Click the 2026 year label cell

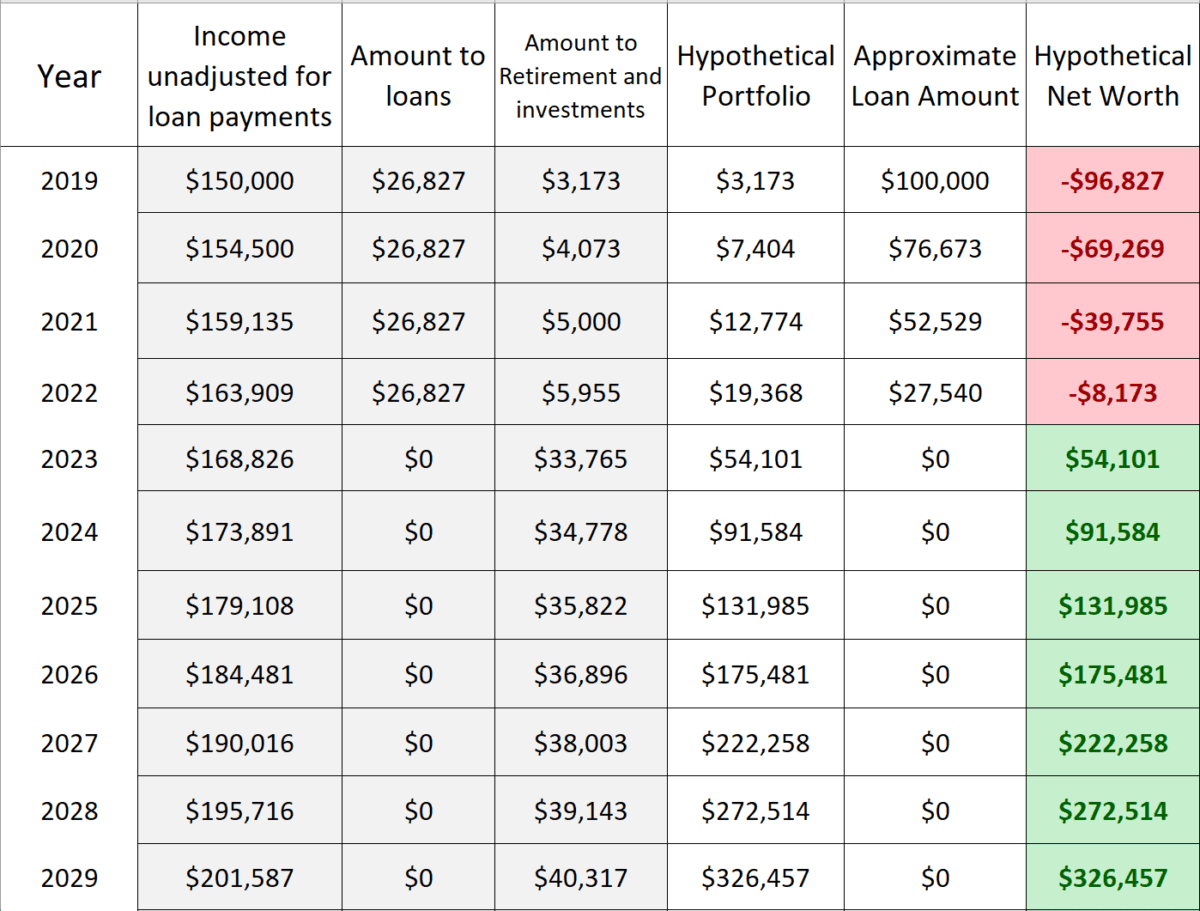pyautogui.click(x=69, y=674)
